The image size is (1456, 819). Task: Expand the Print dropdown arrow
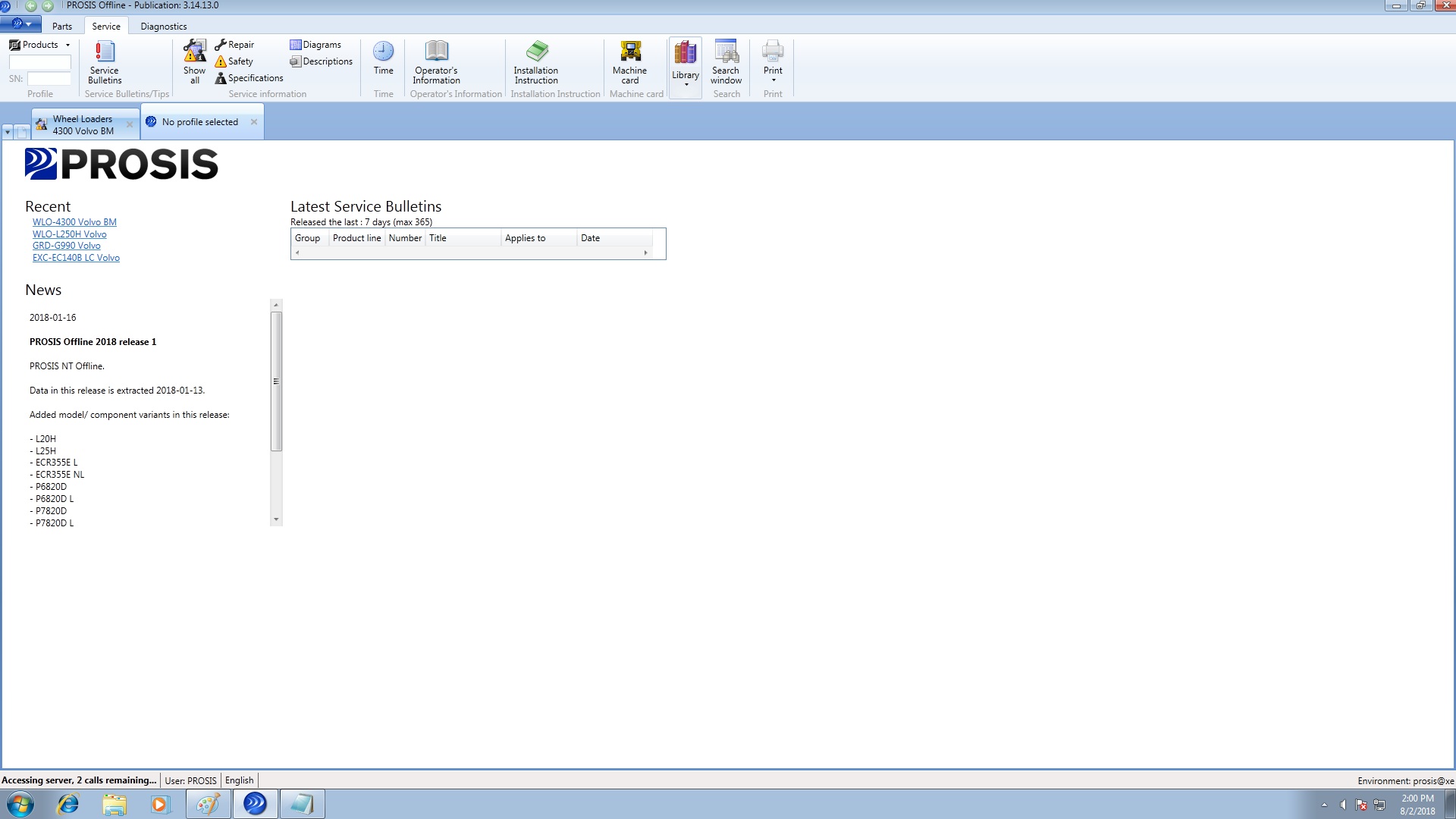point(773,80)
